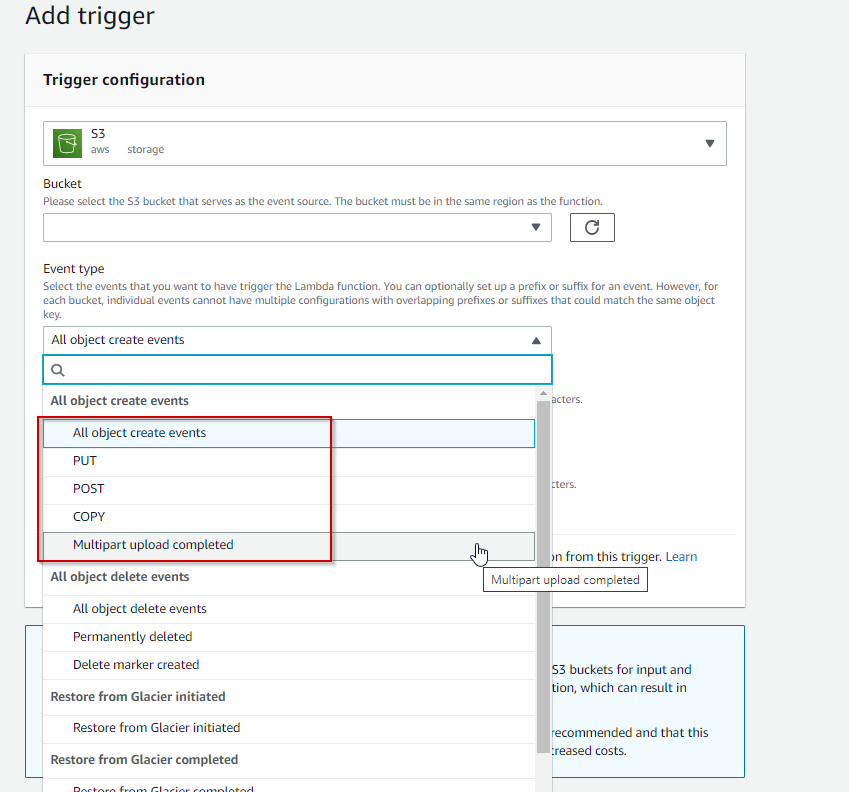849x792 pixels.
Task: Refresh the bucket list
Action: coord(592,227)
